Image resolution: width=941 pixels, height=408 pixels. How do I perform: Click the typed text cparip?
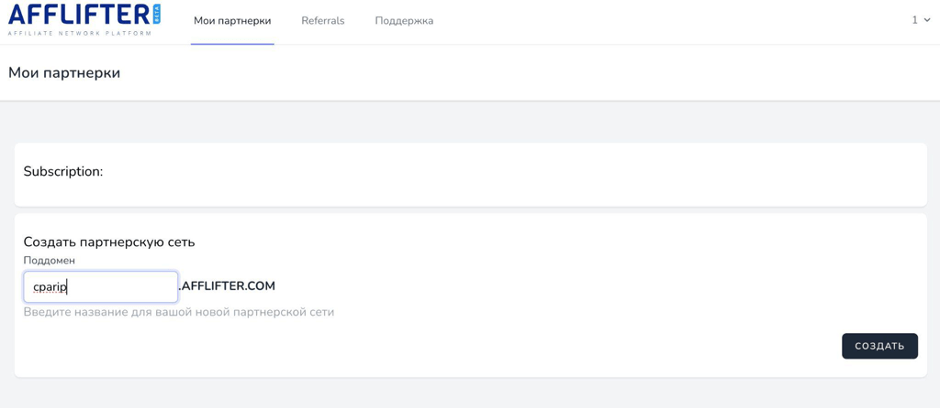(50, 287)
